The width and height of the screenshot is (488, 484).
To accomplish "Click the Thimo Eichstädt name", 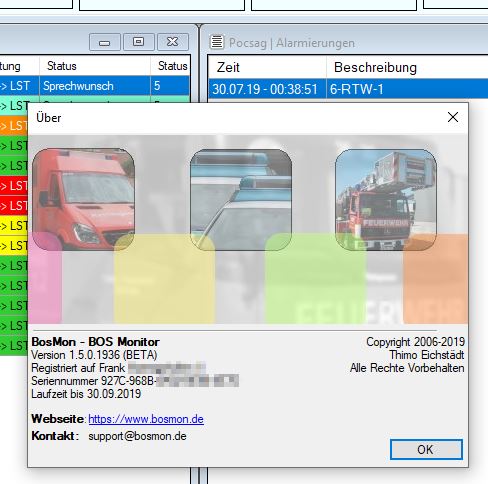I will coord(427,355).
